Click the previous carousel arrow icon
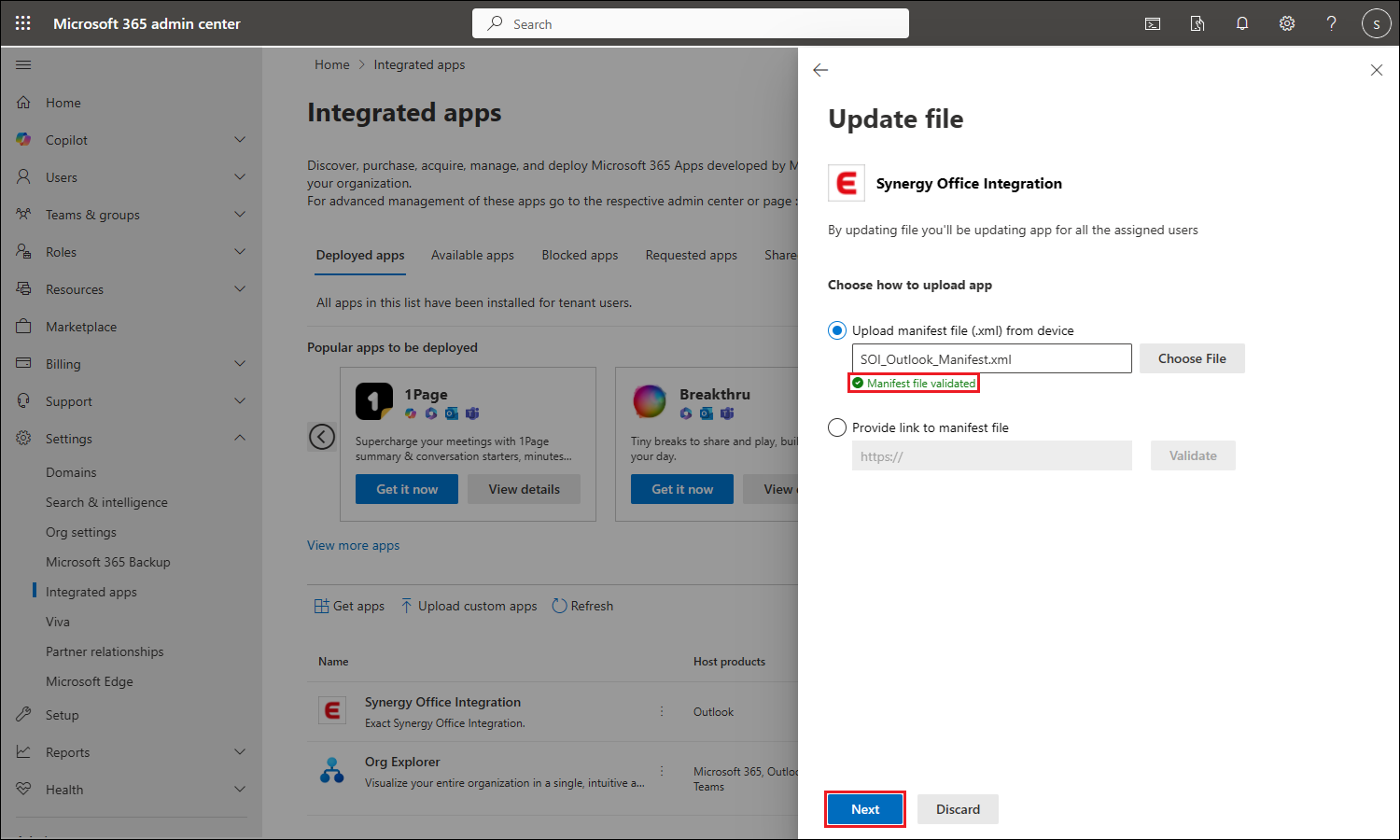The image size is (1400, 840). pos(322,436)
